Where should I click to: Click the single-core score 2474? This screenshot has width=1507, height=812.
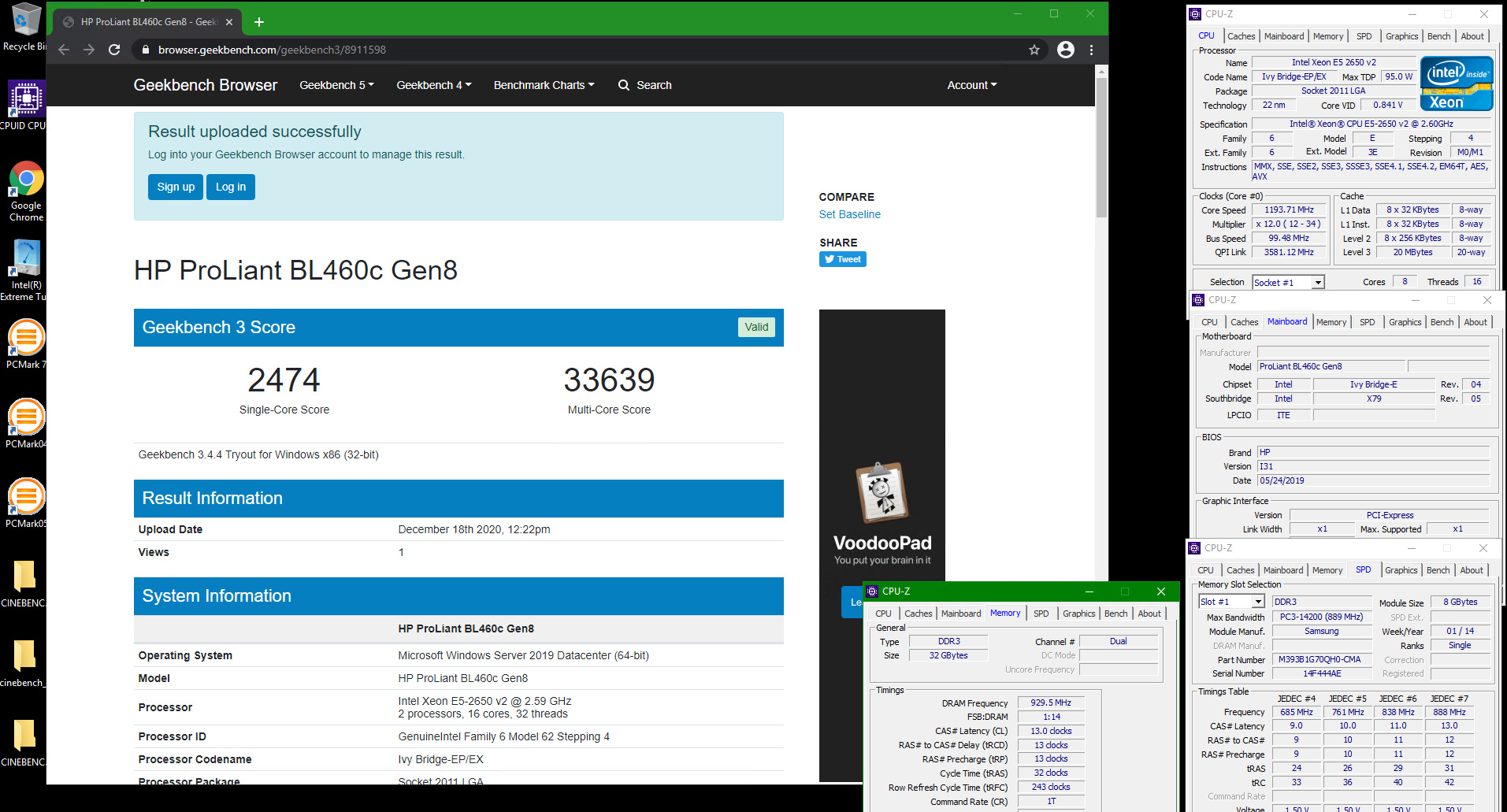284,380
